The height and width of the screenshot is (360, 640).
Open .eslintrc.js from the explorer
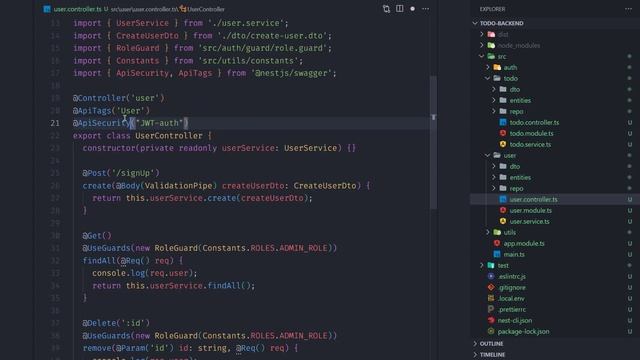click(x=512, y=277)
